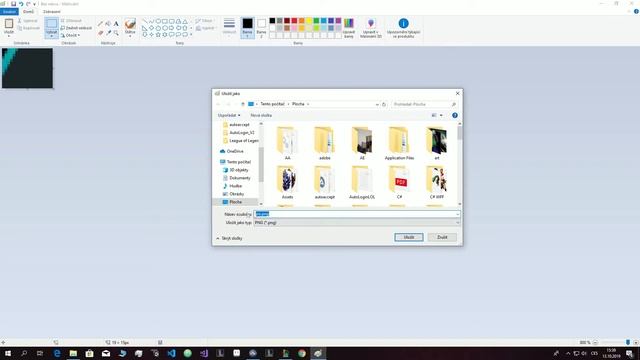The width and height of the screenshot is (640, 360).
Task: Click the up-folder arrow in dialog
Action: point(242,104)
